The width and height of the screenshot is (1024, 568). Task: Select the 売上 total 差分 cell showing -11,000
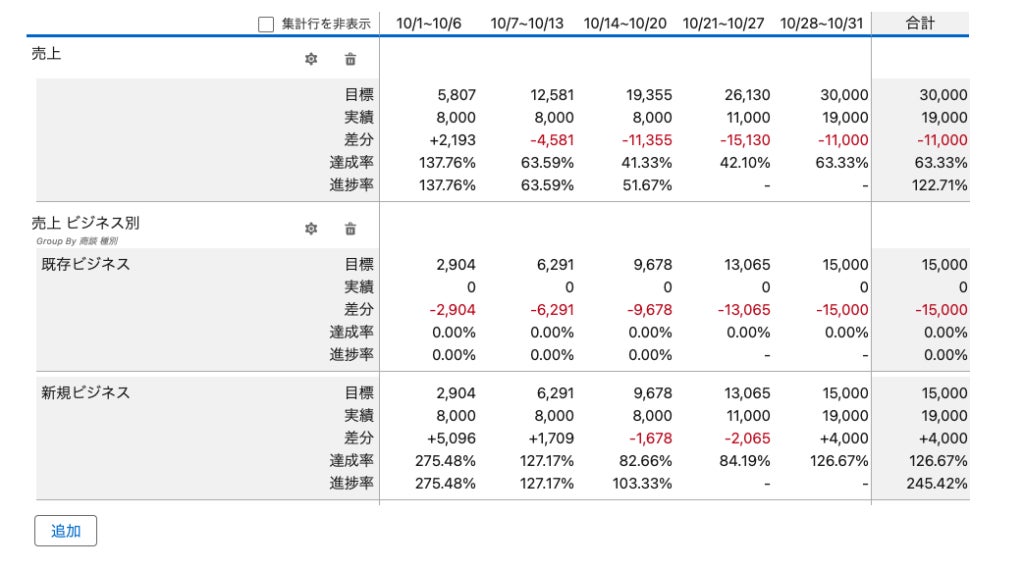click(941, 140)
